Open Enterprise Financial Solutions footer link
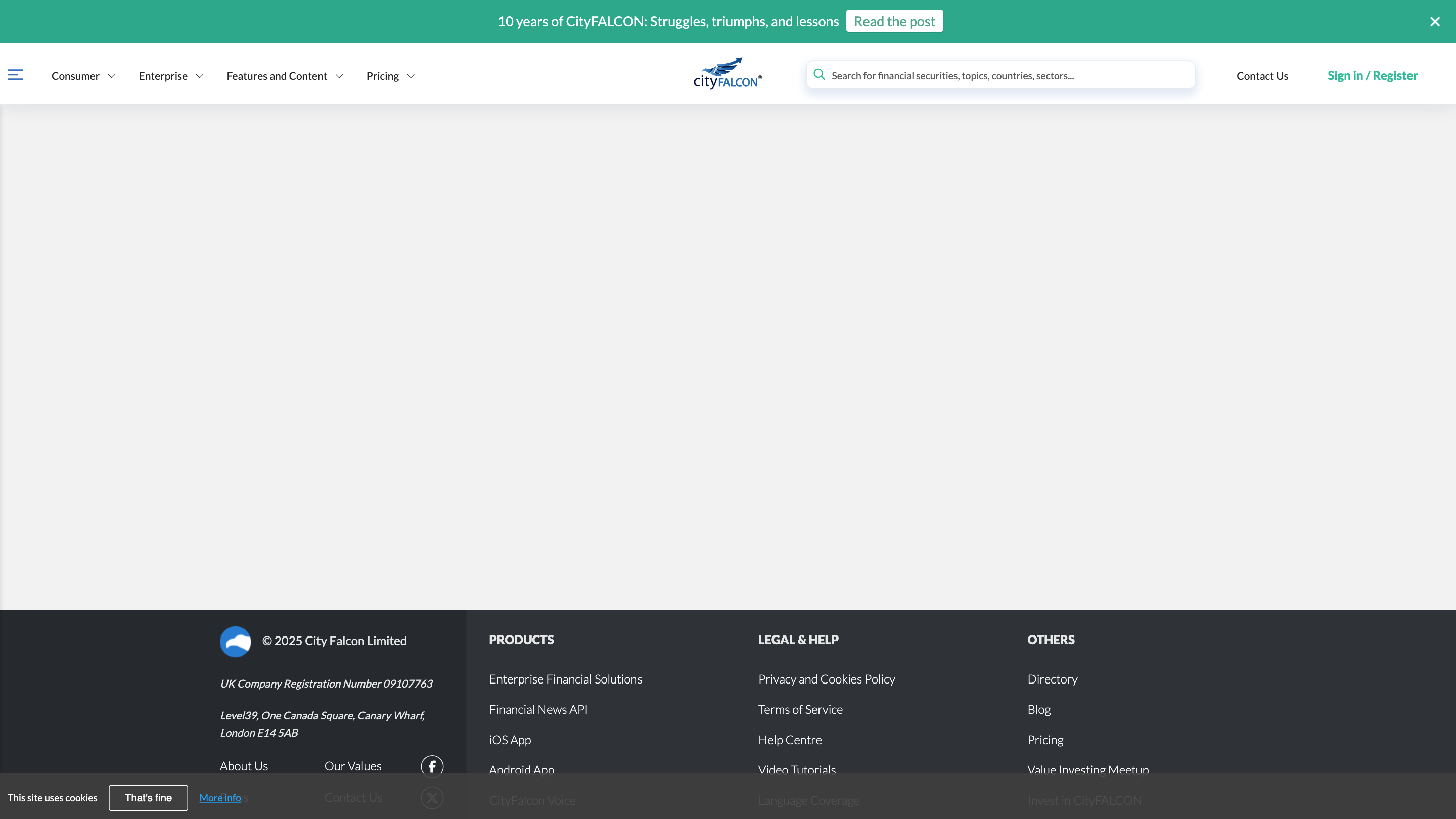Image resolution: width=1456 pixels, height=819 pixels. click(x=565, y=679)
